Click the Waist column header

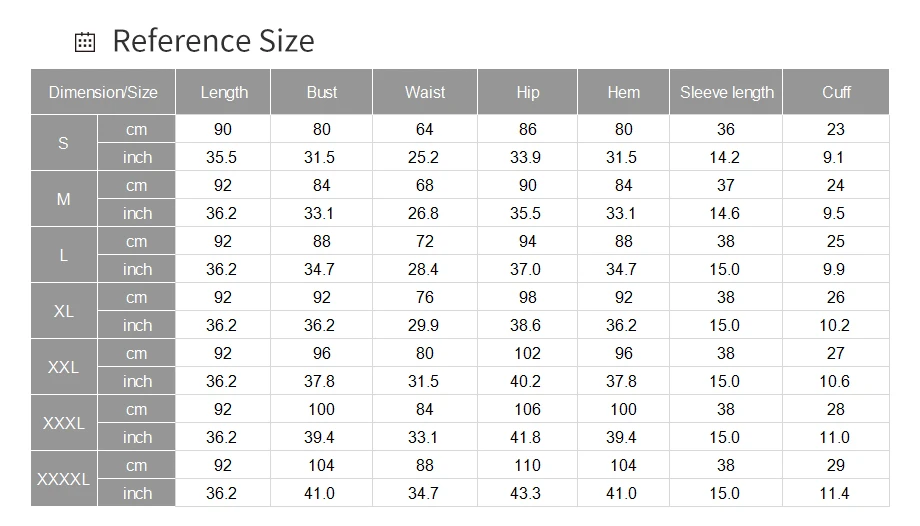425,92
